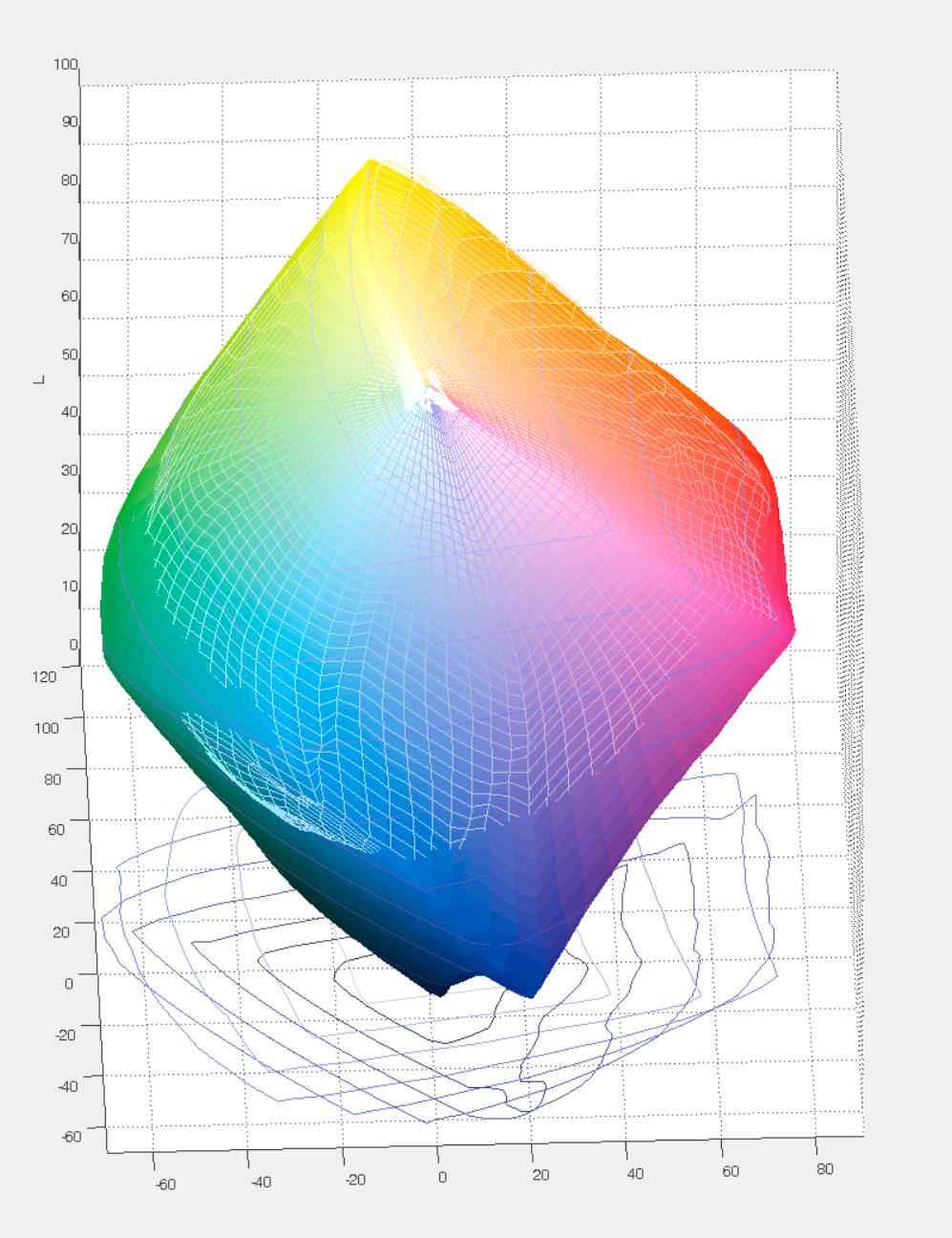Image resolution: width=952 pixels, height=1238 pixels.
Task: Select the 120 tick label on the left axis
Action: tap(46, 675)
